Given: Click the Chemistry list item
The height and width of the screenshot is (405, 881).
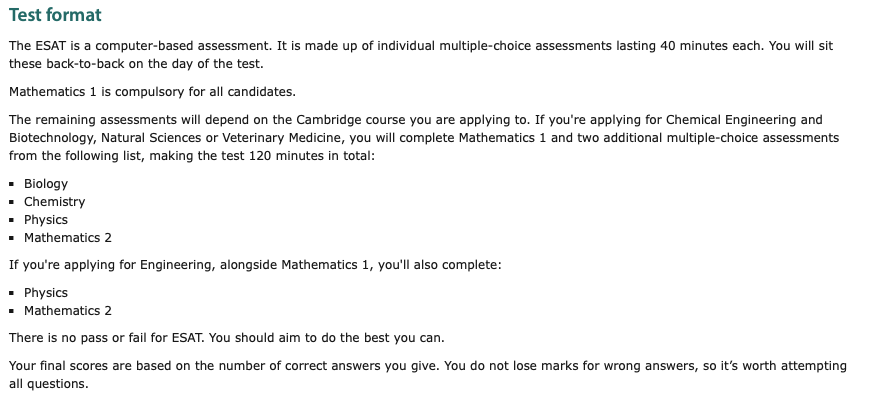Looking at the screenshot, I should [x=55, y=202].
